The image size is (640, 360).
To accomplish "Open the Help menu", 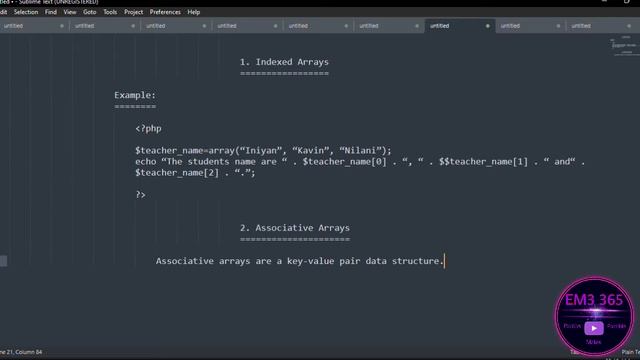I will coord(193,12).
